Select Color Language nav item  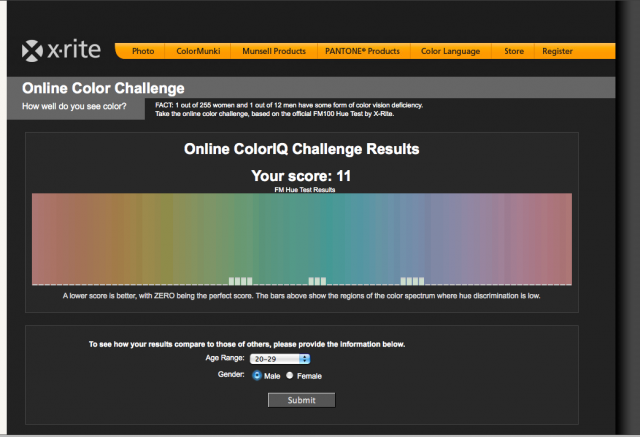coord(450,51)
